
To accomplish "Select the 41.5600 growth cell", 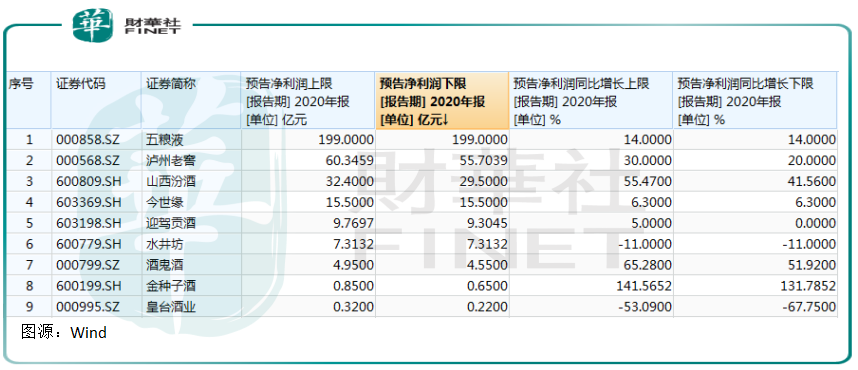I will pos(755,182).
